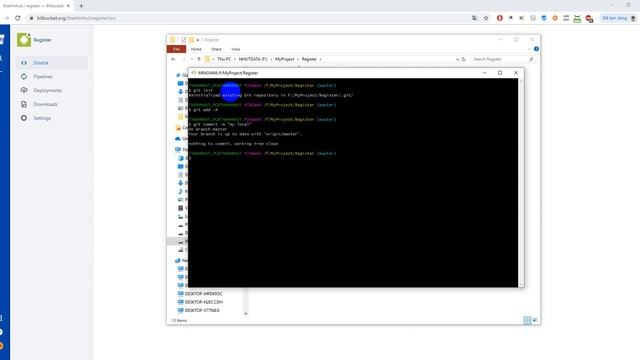
Task: Click the orange circle extension icon
Action: click(x=555, y=18)
